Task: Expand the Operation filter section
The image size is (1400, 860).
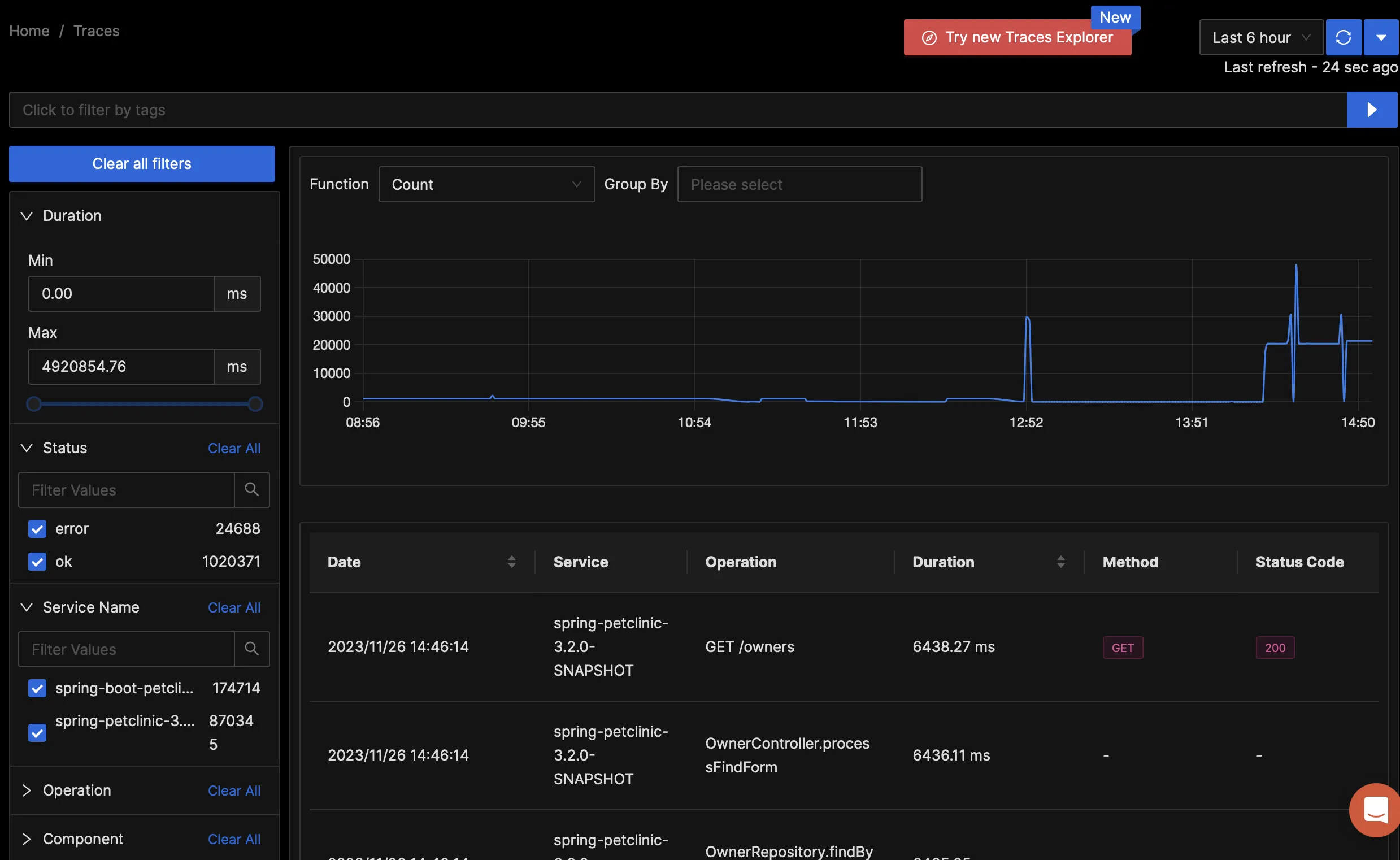Action: coord(27,790)
